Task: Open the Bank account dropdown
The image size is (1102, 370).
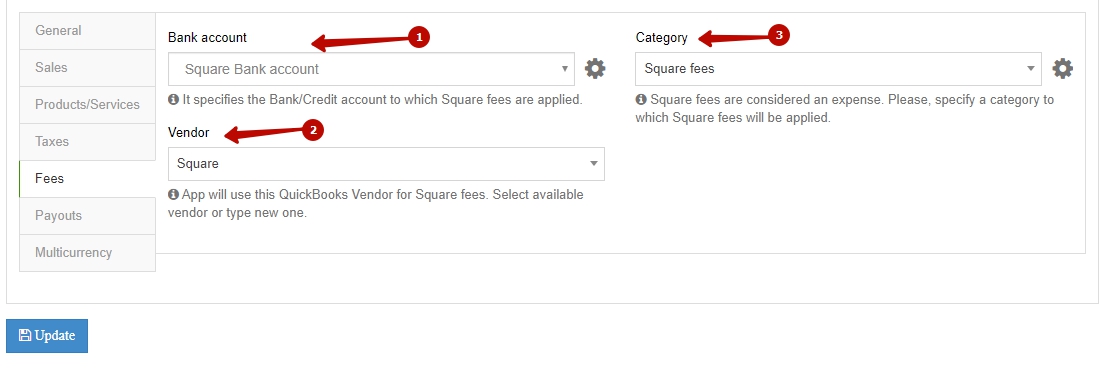Action: [x=371, y=69]
